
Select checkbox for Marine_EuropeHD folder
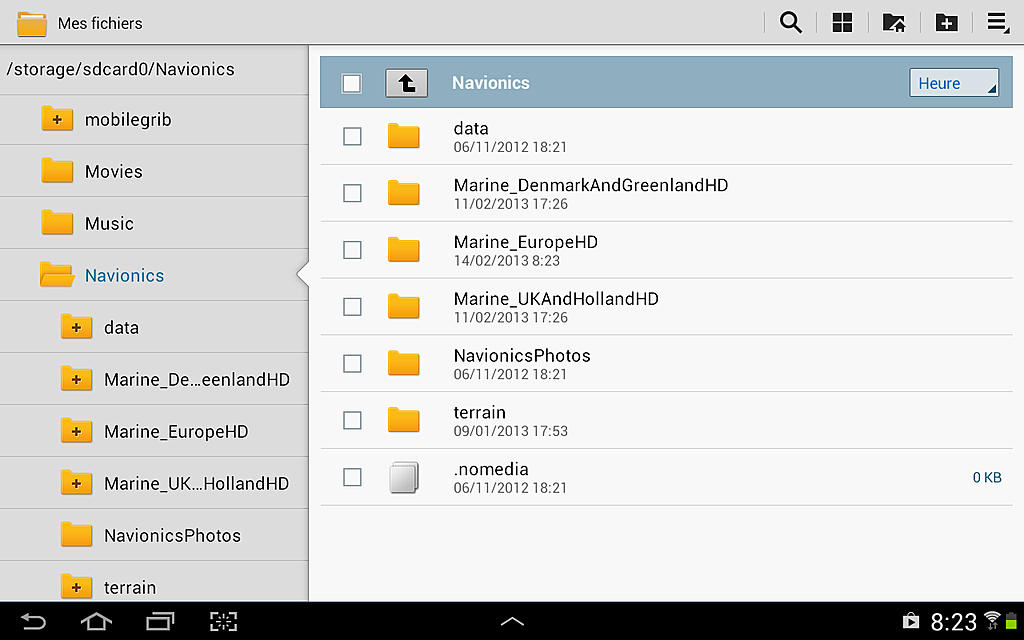point(352,249)
